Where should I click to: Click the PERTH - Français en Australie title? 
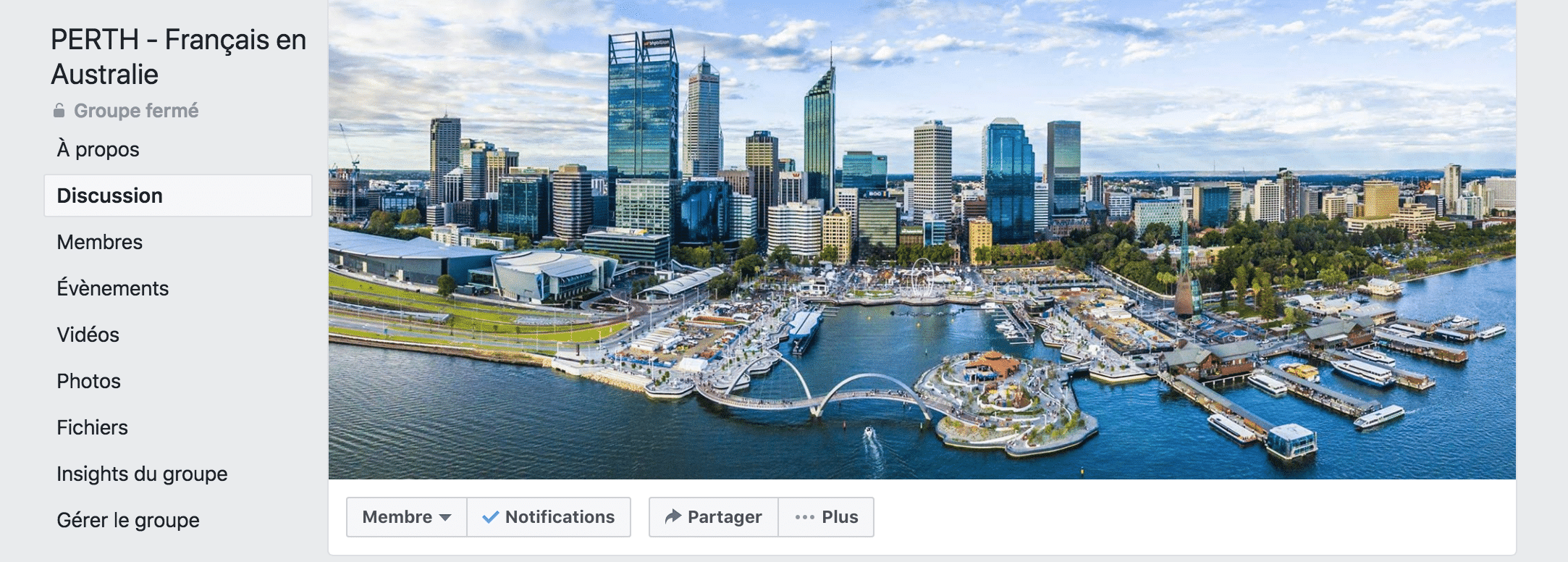[179, 57]
